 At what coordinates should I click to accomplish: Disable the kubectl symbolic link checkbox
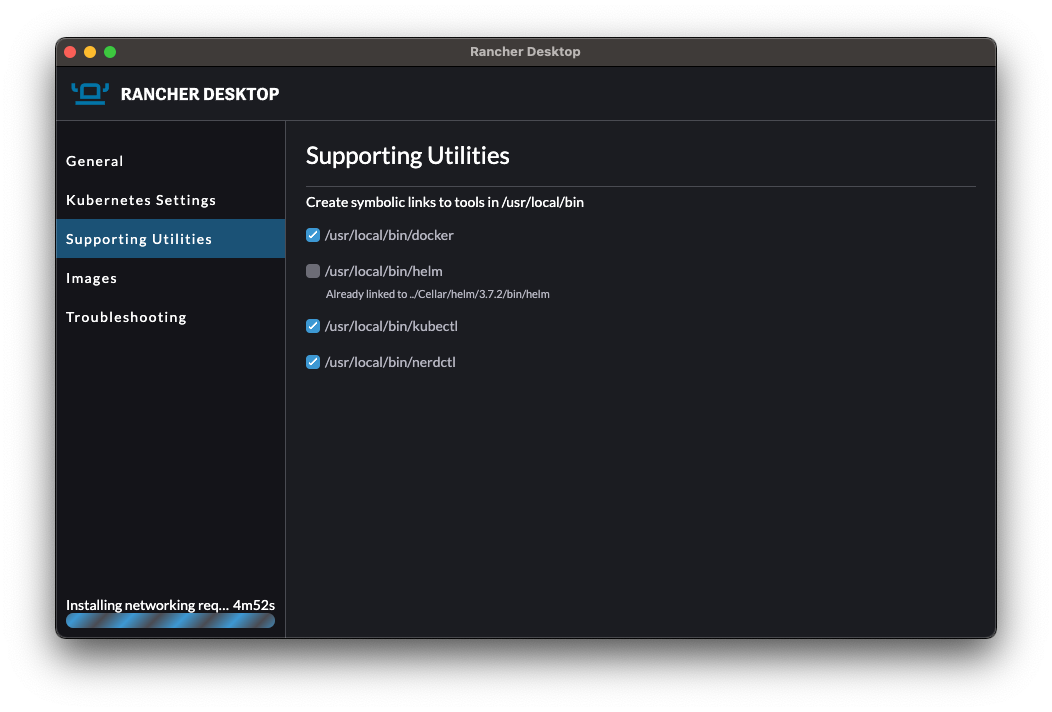[x=313, y=326]
